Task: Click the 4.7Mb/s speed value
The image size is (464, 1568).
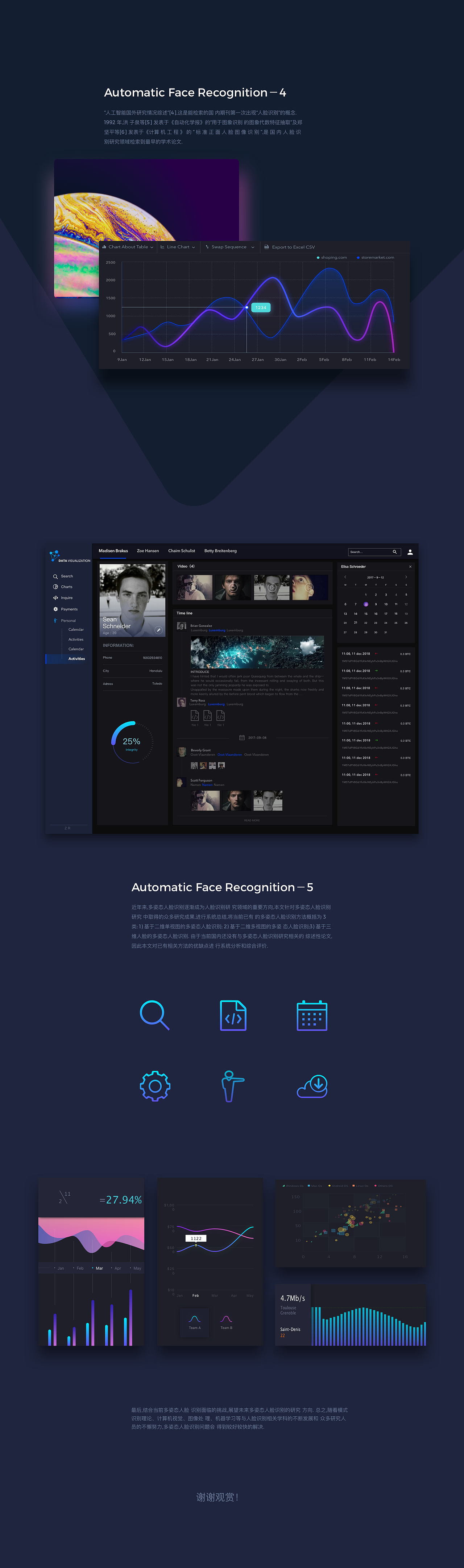Action: point(293,1298)
